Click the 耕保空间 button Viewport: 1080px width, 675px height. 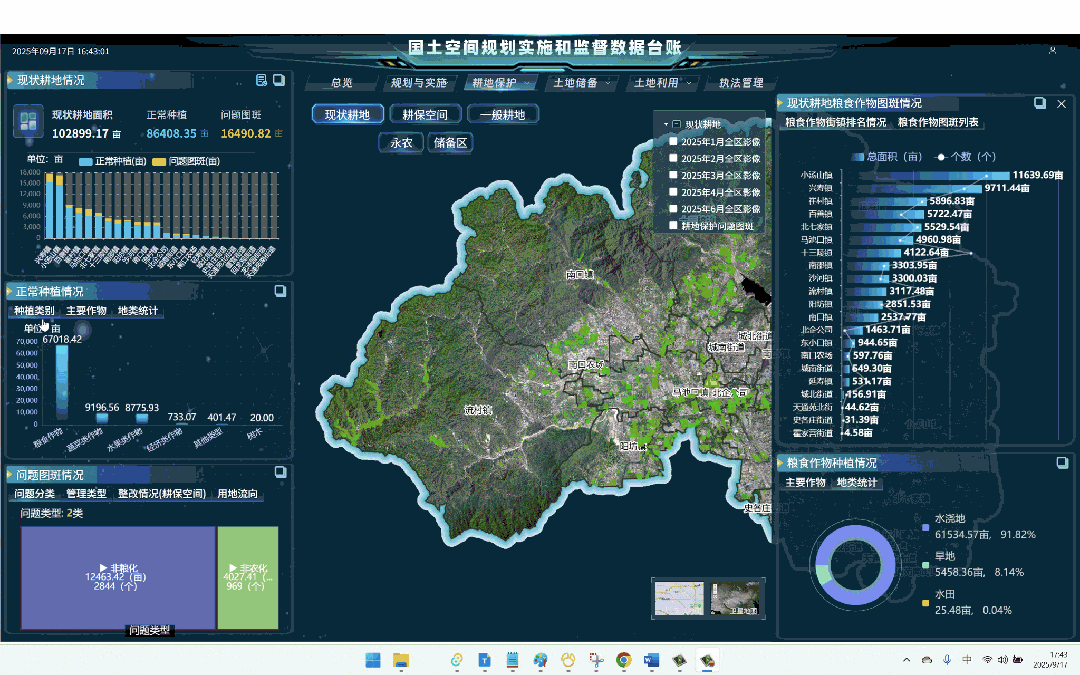[425, 115]
